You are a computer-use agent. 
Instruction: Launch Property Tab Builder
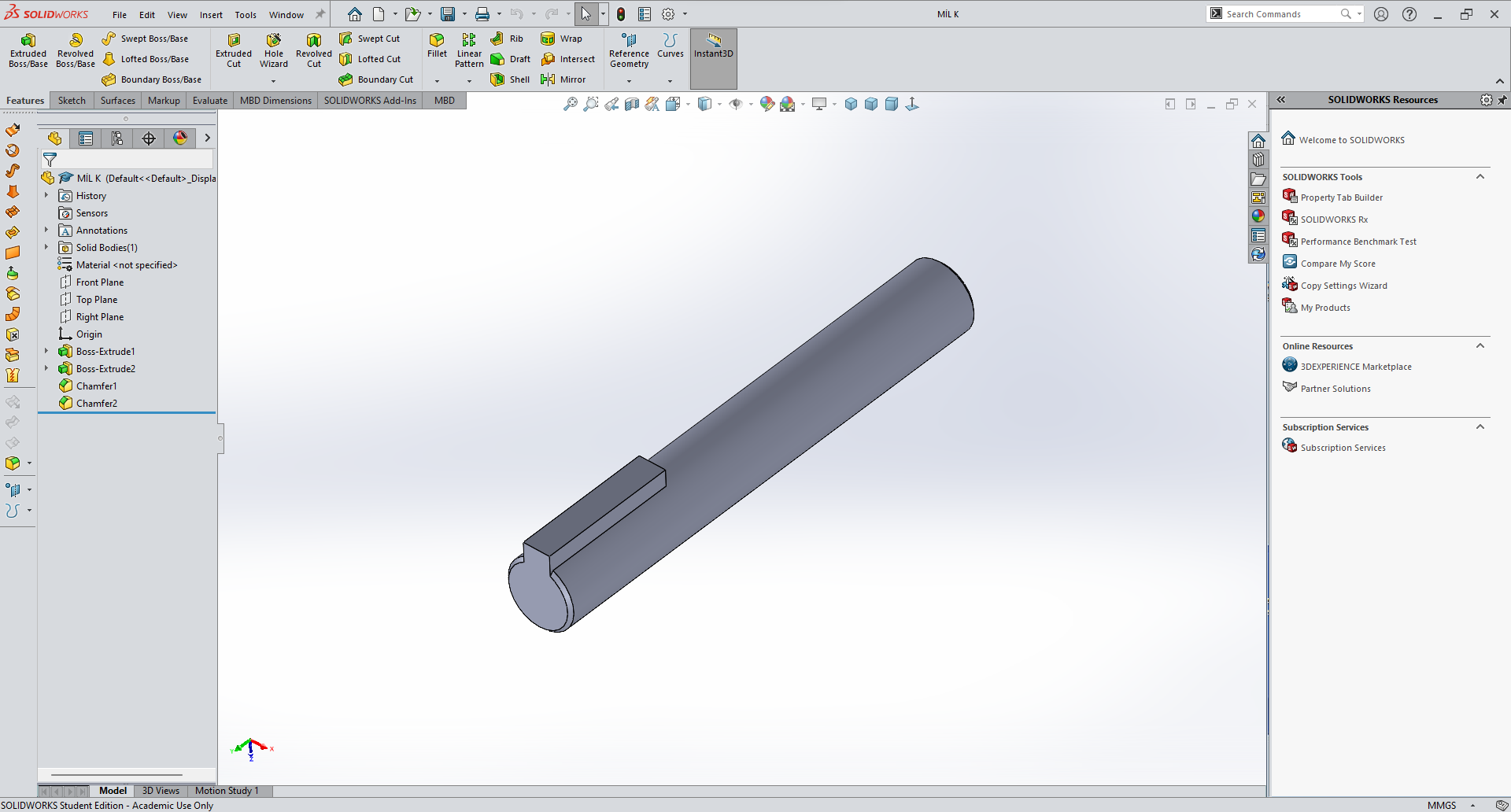1341,197
